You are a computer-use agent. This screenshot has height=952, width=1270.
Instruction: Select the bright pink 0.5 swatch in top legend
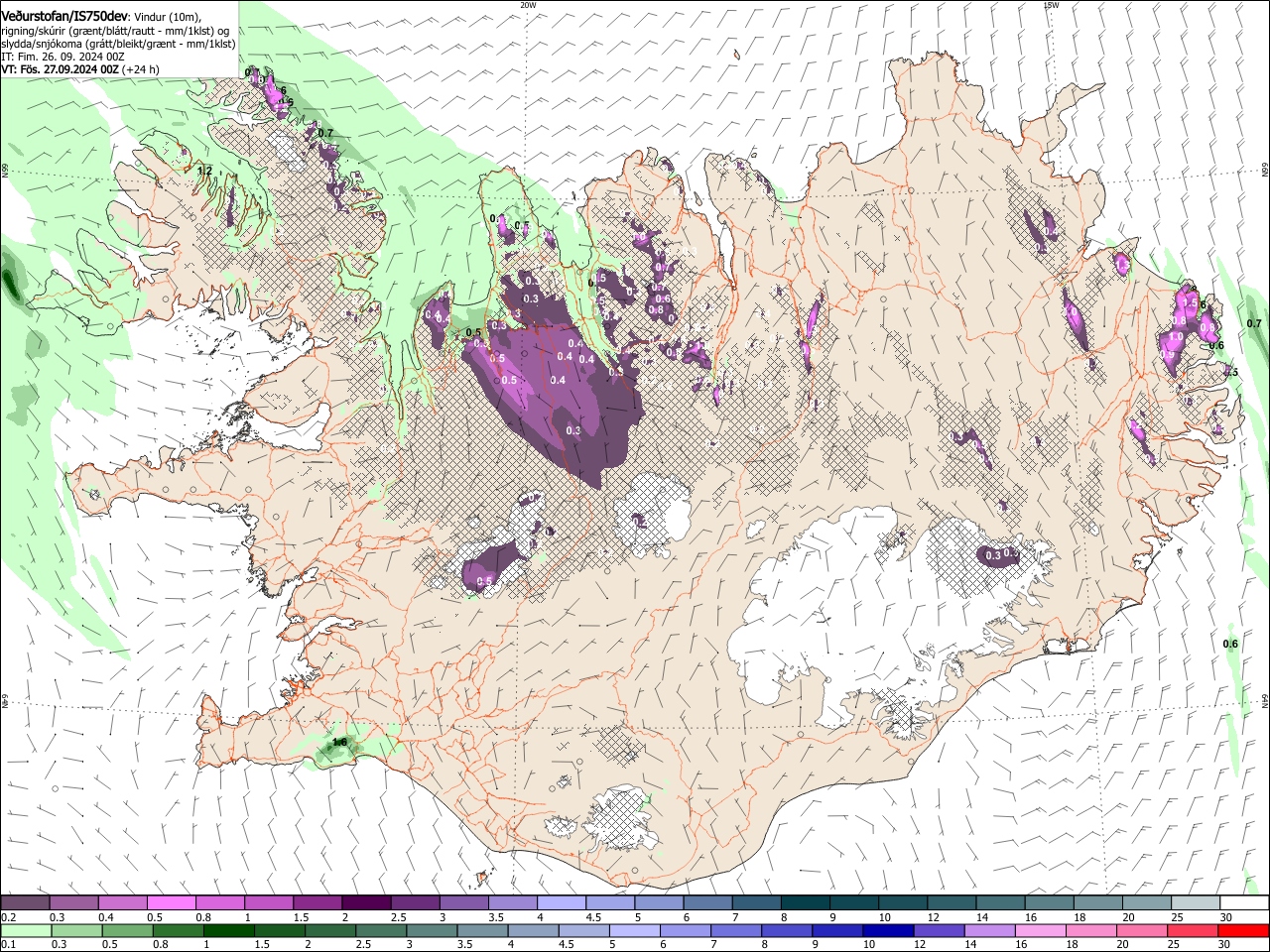point(171,903)
